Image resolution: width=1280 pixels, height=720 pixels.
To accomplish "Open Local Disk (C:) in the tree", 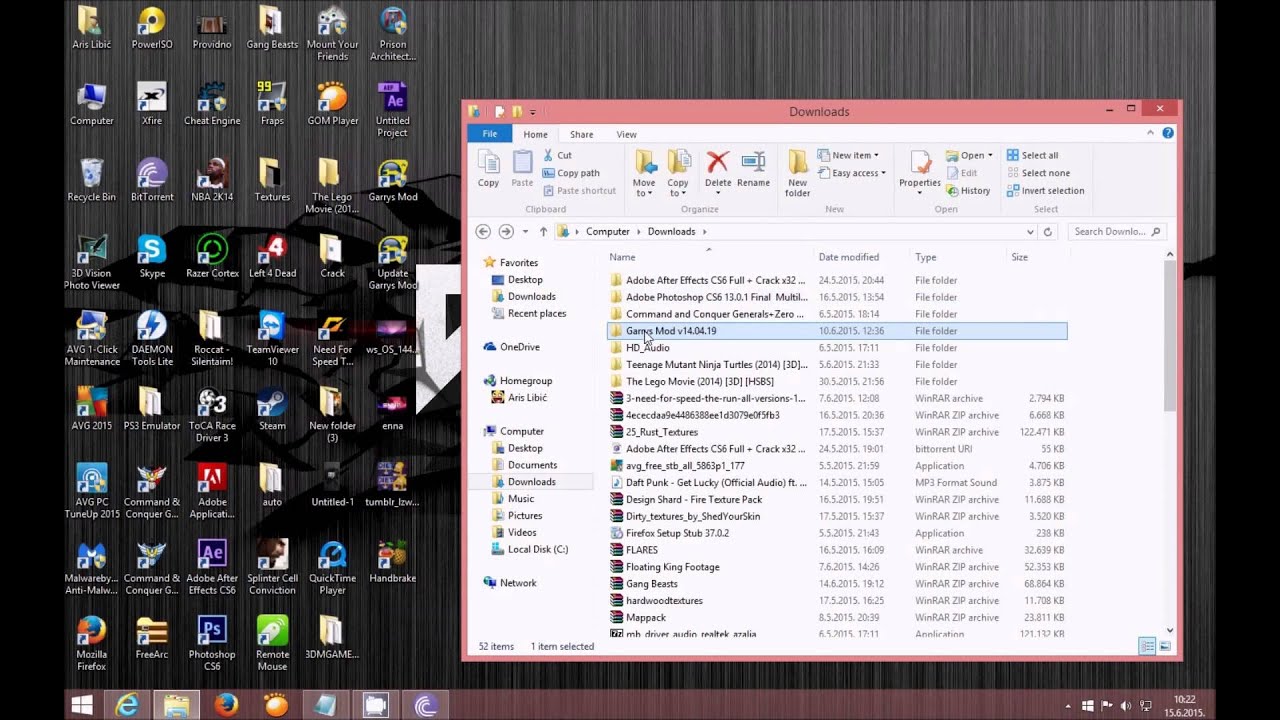I will point(537,549).
